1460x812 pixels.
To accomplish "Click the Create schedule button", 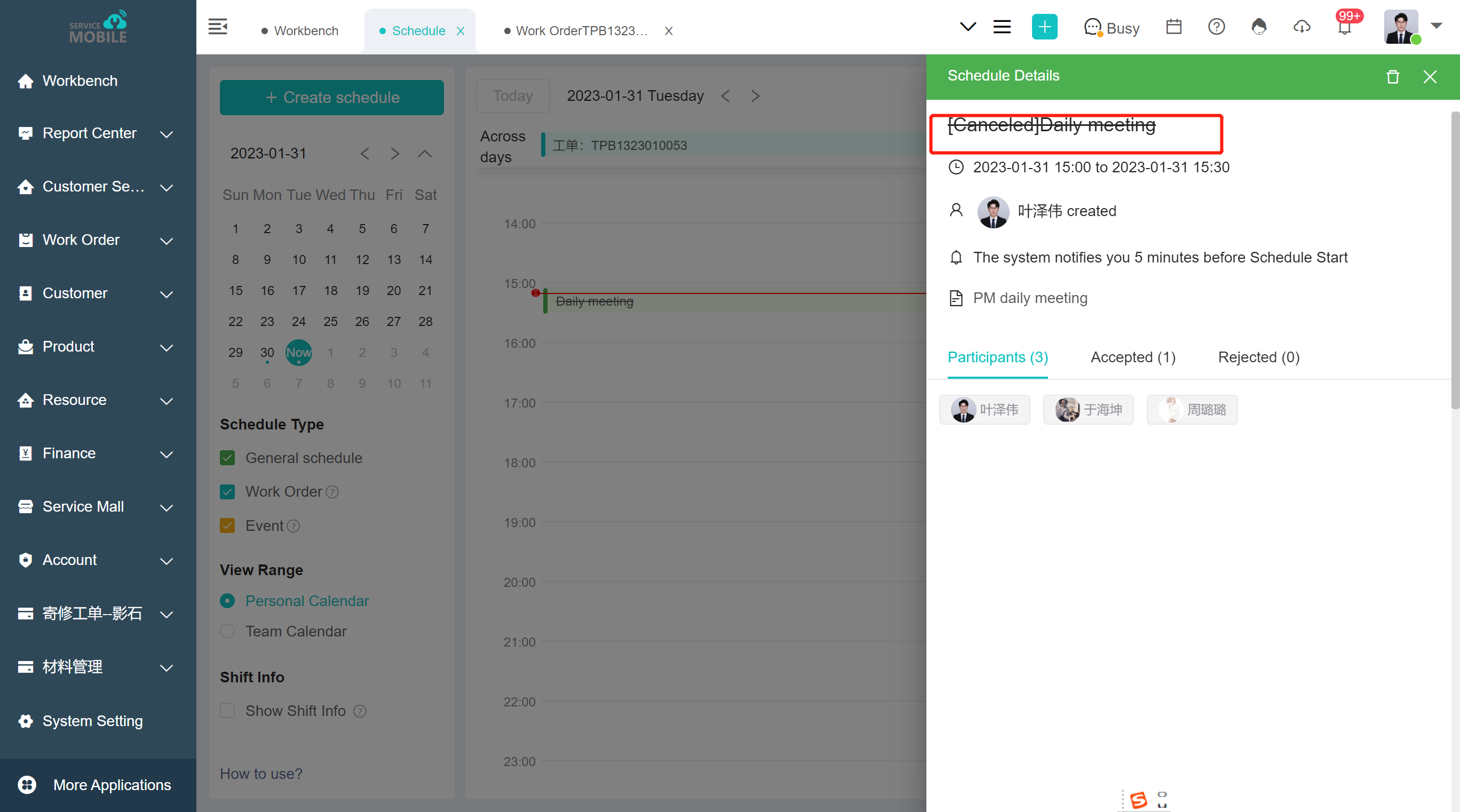I will click(x=331, y=98).
